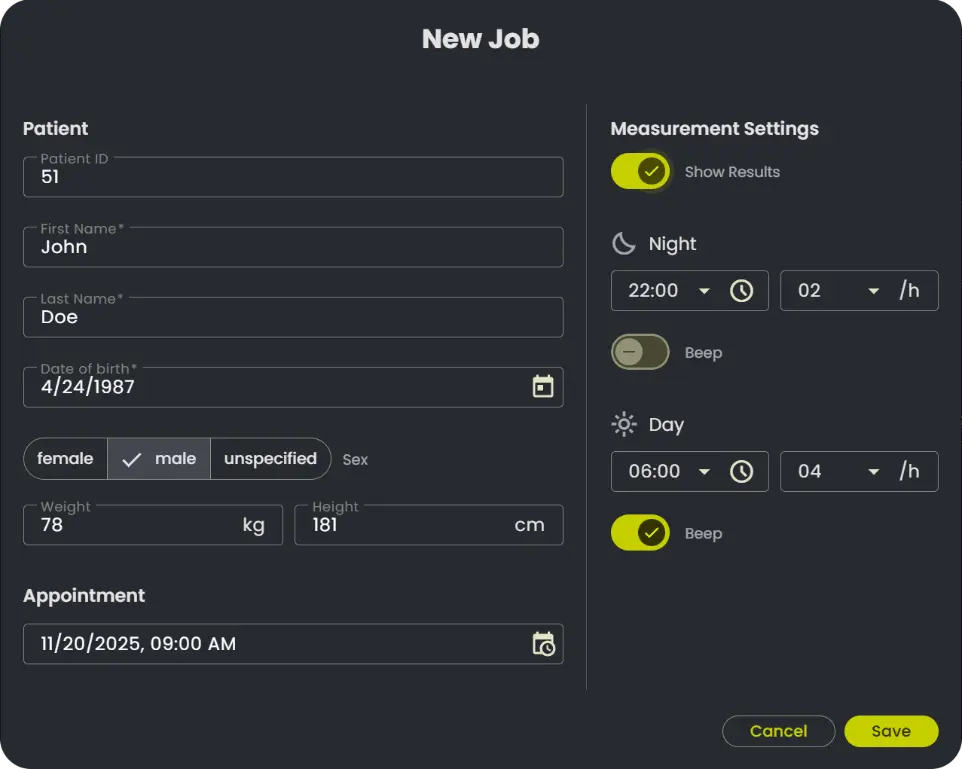Open the Day measurements-per-hour dropdown
This screenshot has height=769, width=962.
(873, 471)
